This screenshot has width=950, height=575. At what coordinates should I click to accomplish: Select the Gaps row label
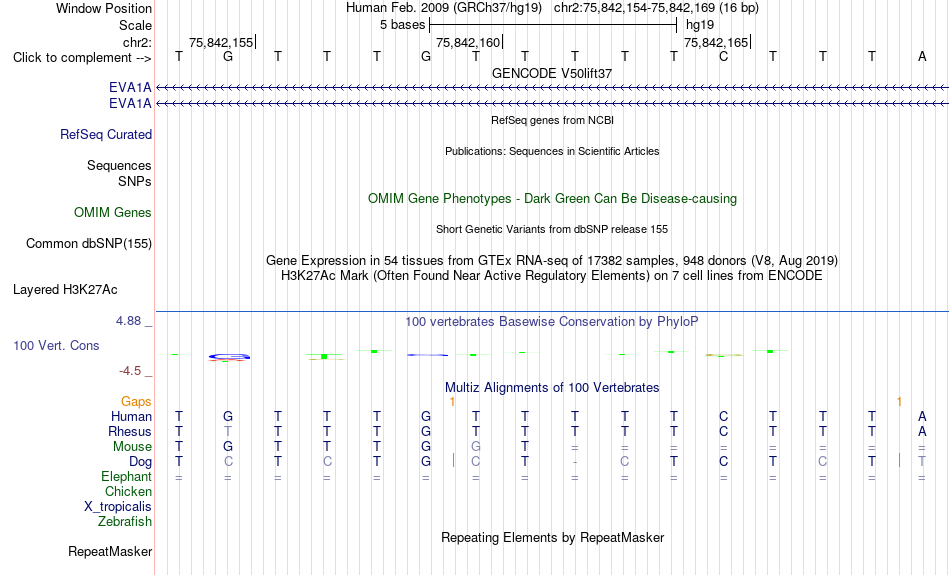coord(136,402)
